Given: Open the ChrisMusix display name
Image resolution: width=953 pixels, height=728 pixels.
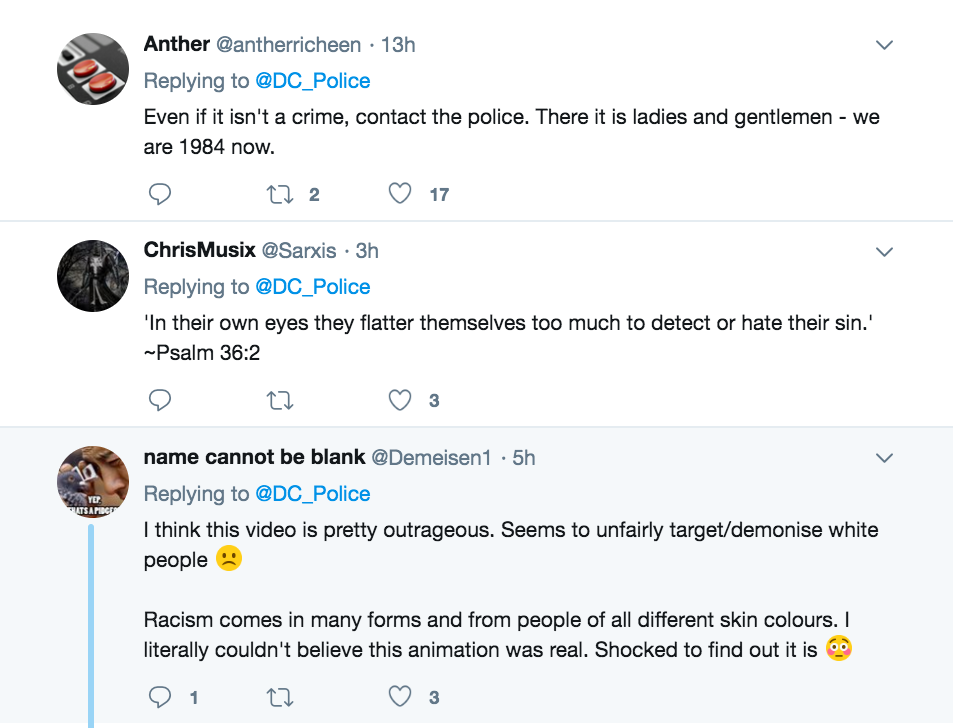Looking at the screenshot, I should coord(198,251).
